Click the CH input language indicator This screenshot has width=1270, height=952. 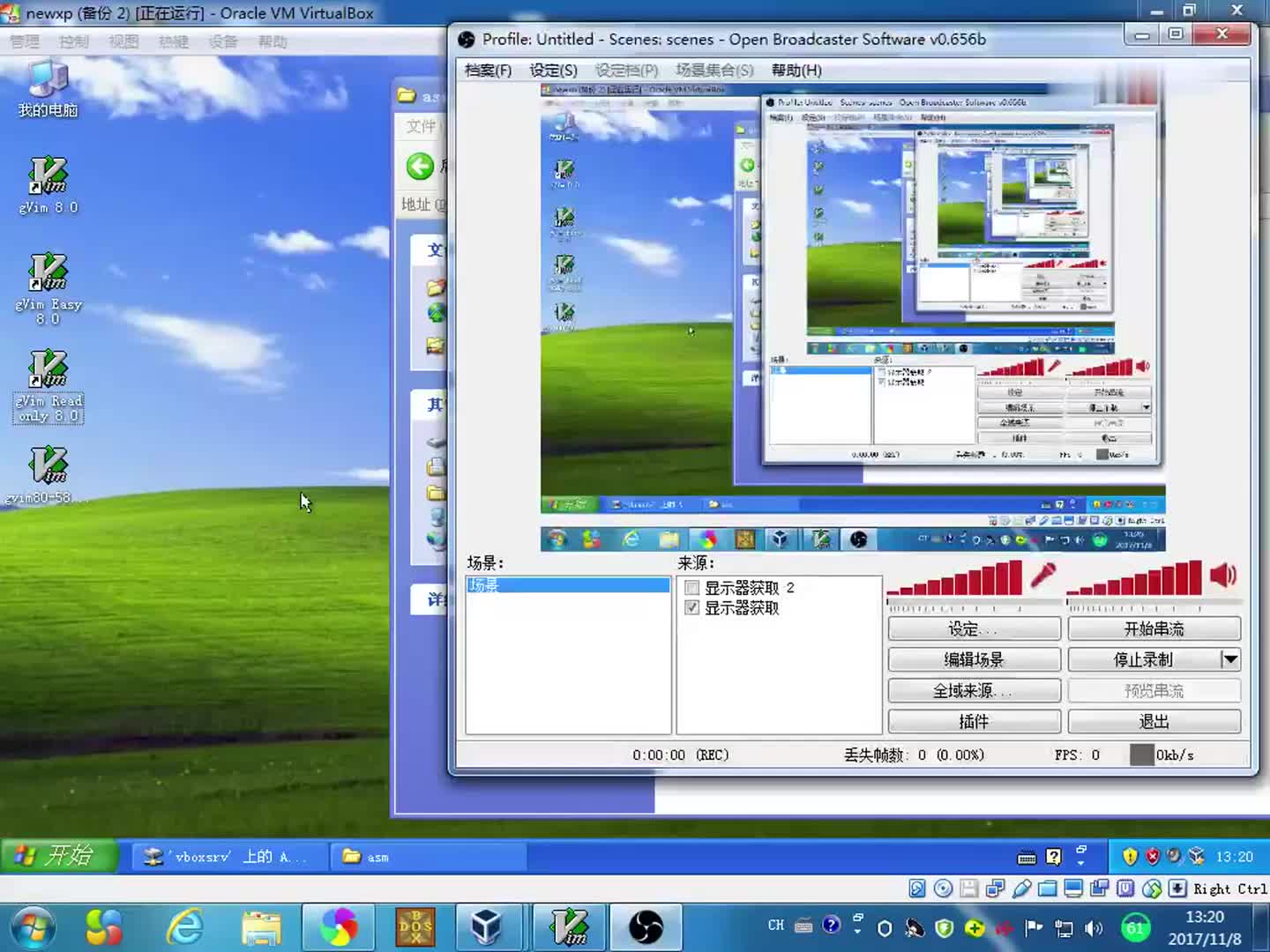click(x=775, y=926)
